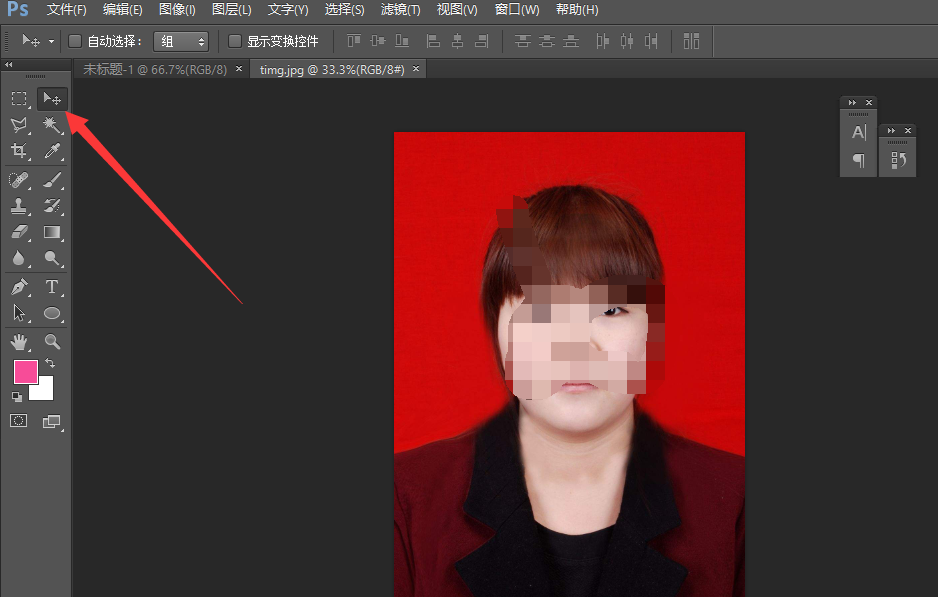
Task: Enable the 自动选择 checkbox
Action: (x=75, y=41)
